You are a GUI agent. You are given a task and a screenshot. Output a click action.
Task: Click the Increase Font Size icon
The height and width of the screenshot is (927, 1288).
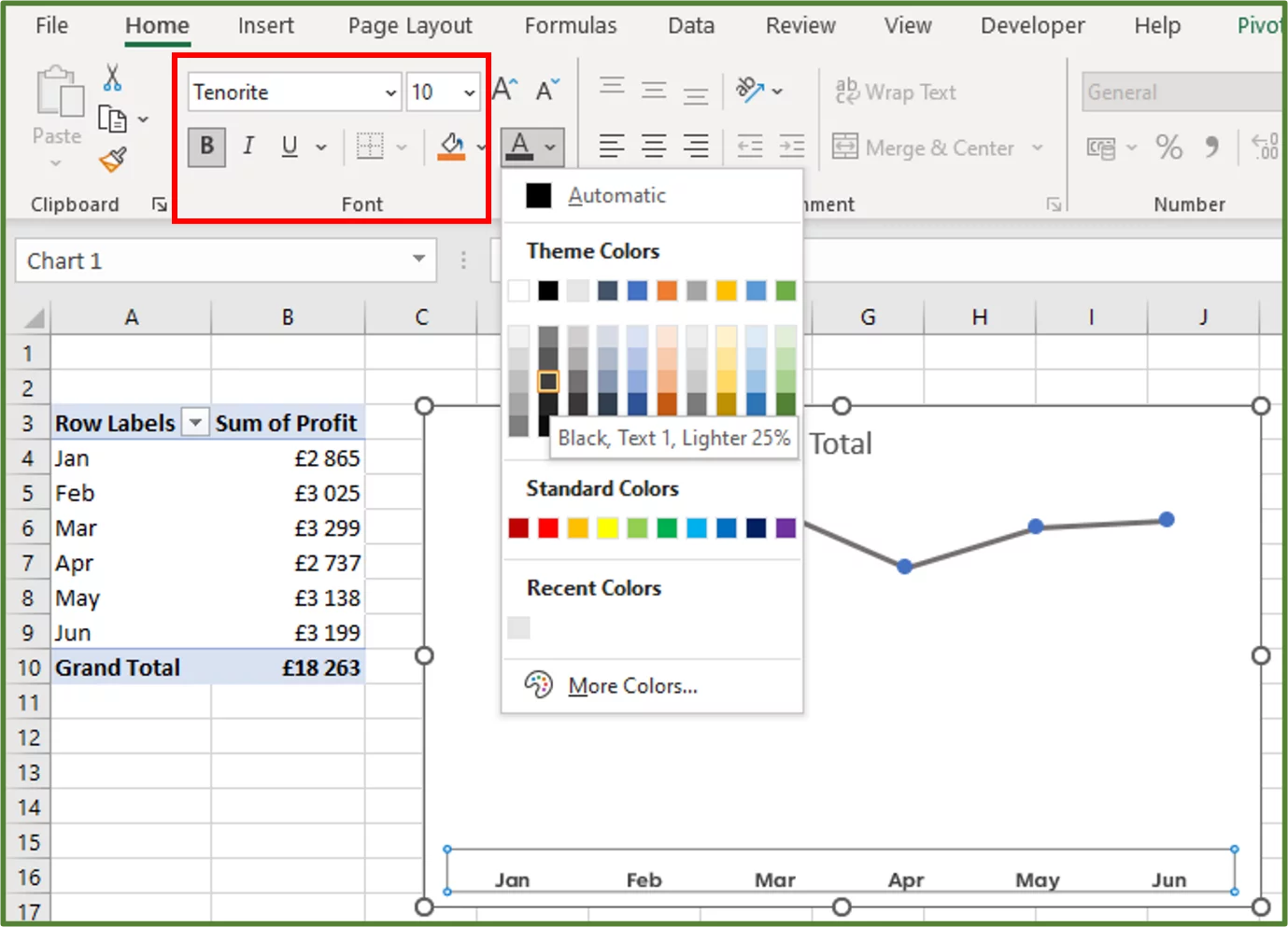(x=502, y=89)
